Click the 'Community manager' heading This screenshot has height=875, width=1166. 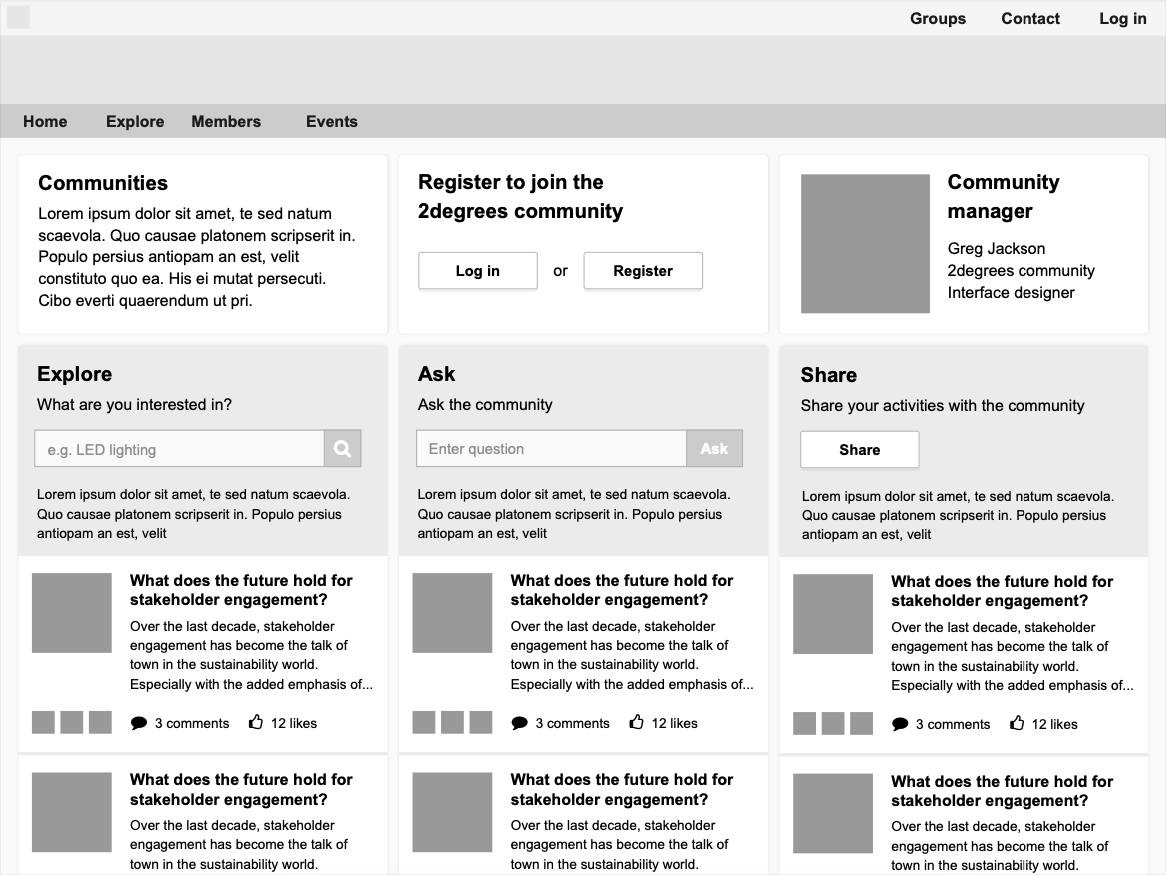[x=1003, y=196]
